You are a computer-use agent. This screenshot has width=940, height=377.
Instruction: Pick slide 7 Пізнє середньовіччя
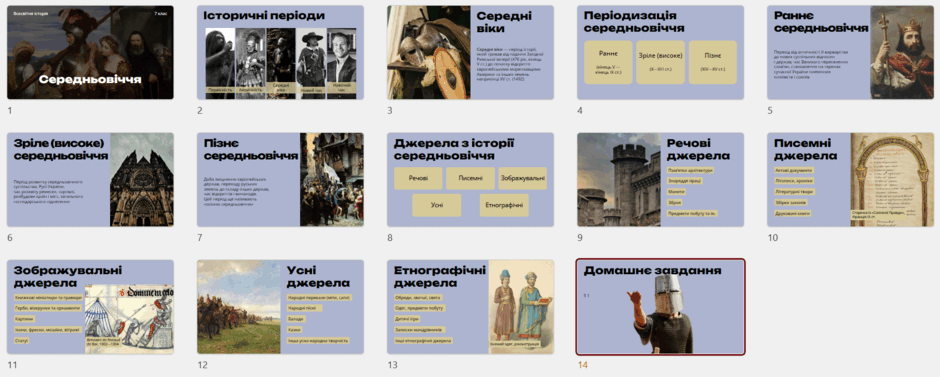click(280, 180)
